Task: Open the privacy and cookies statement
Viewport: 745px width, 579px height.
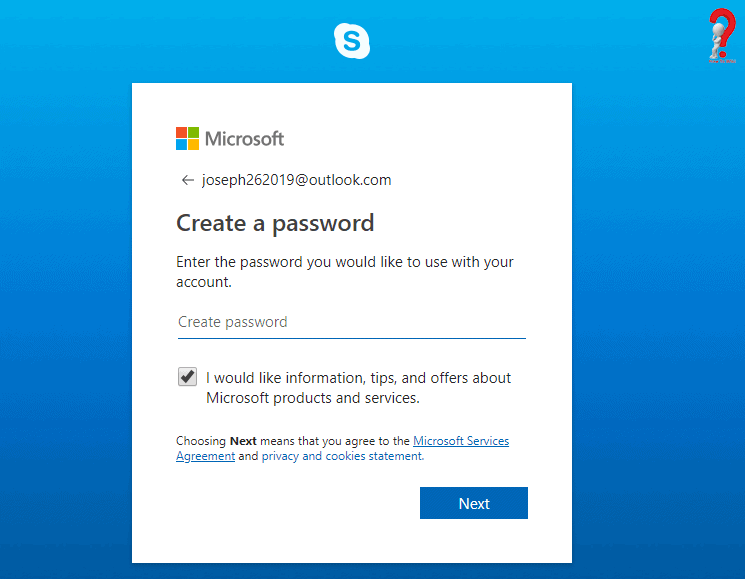Action: point(343,456)
